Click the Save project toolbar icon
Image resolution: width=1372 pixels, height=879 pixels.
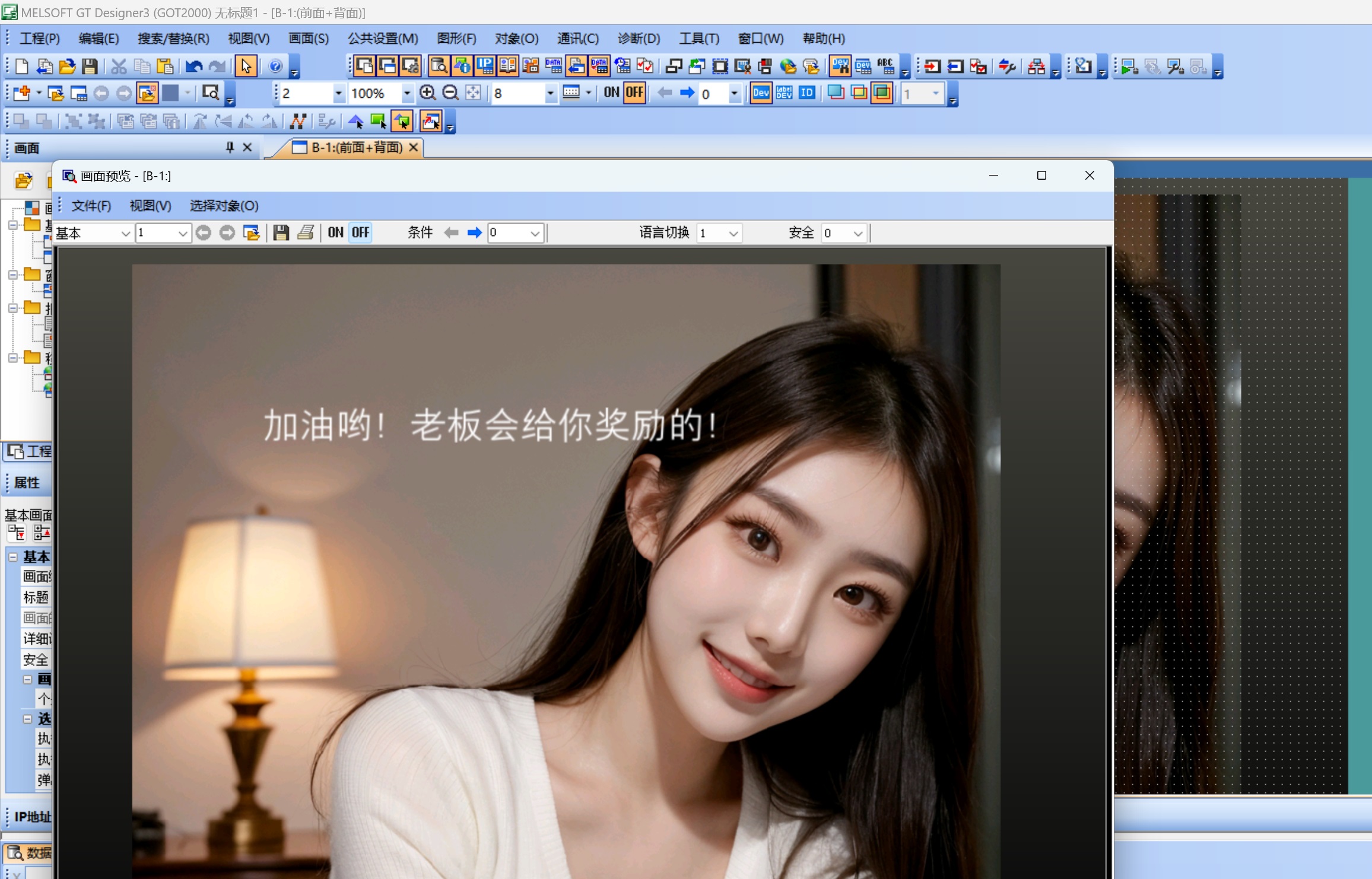90,66
